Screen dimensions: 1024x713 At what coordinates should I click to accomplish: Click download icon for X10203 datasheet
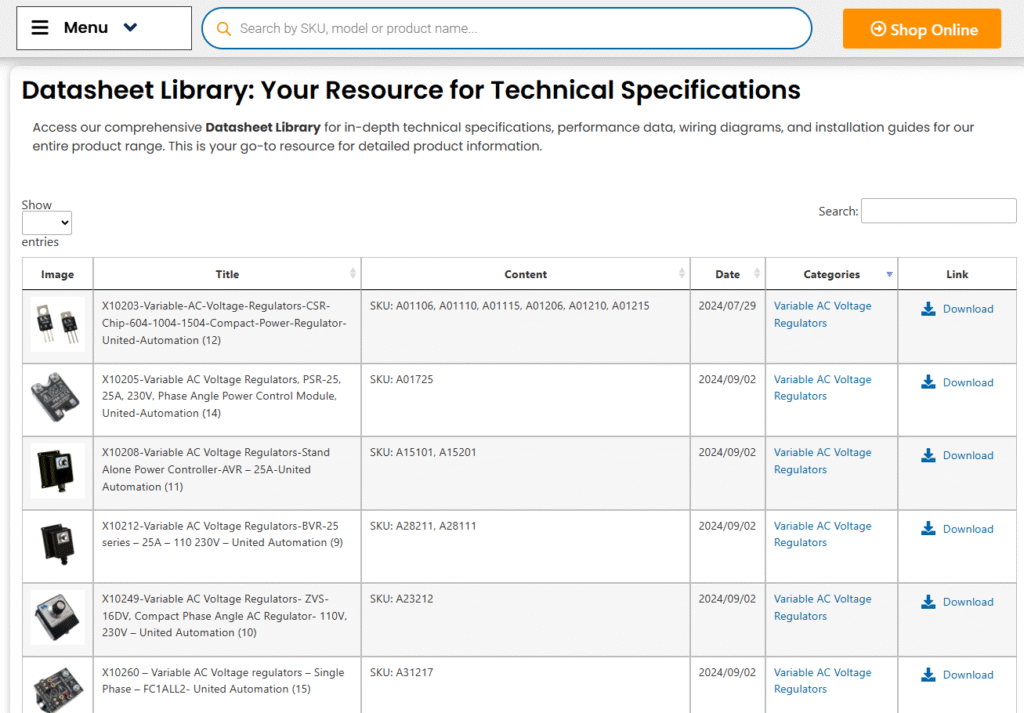click(928, 309)
